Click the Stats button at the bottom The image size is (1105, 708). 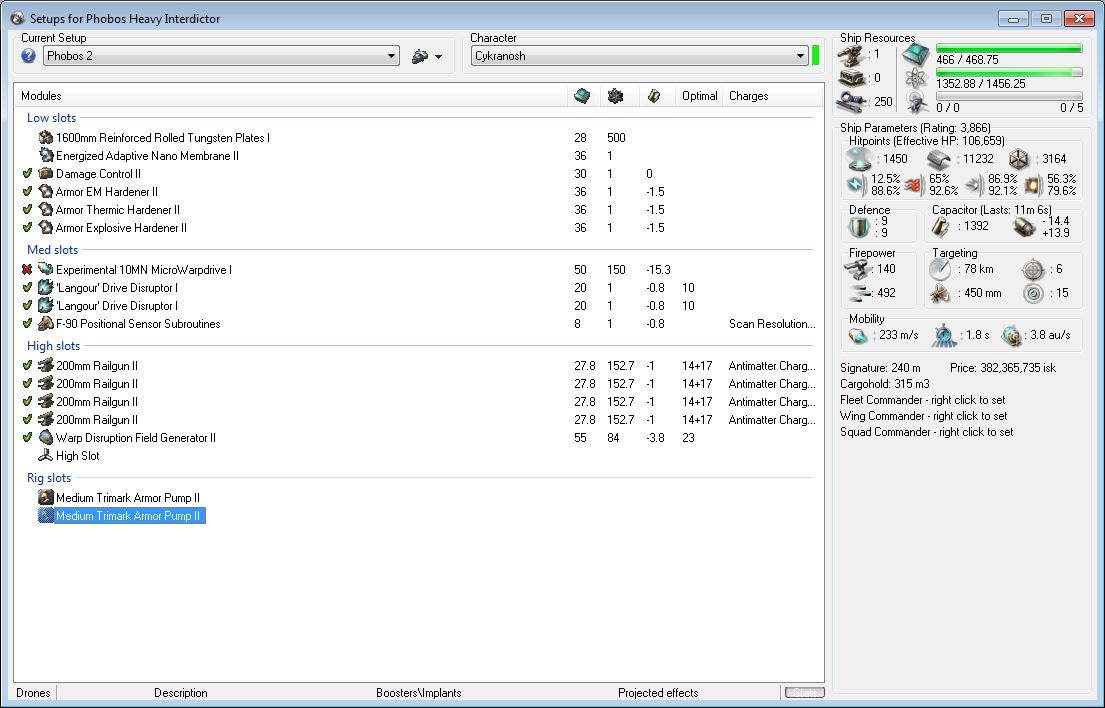coord(805,693)
